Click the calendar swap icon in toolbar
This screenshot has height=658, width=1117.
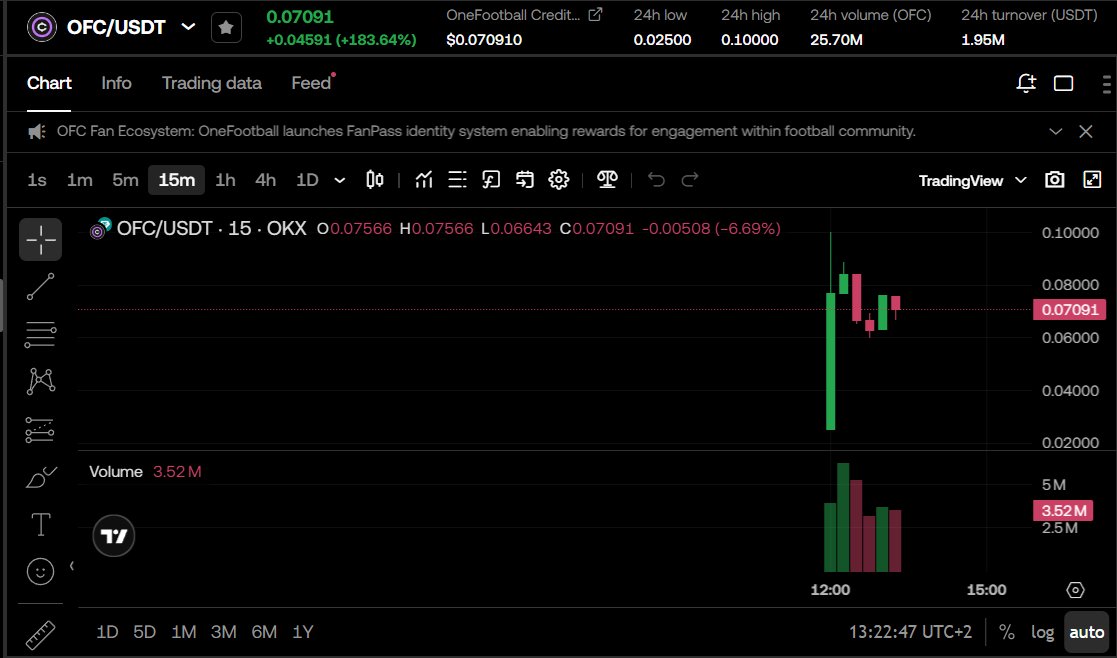tap(525, 180)
